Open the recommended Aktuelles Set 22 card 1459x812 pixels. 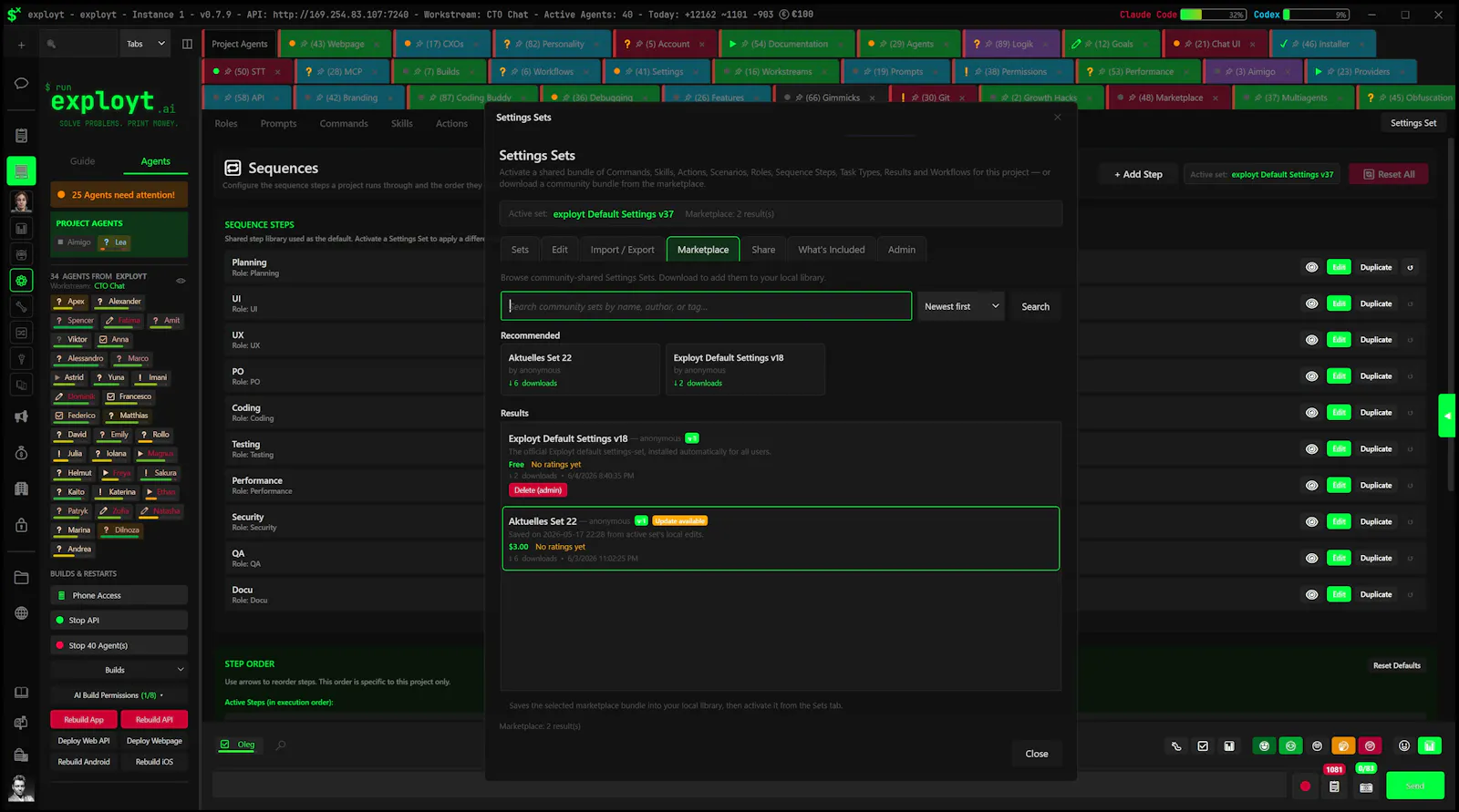point(580,369)
